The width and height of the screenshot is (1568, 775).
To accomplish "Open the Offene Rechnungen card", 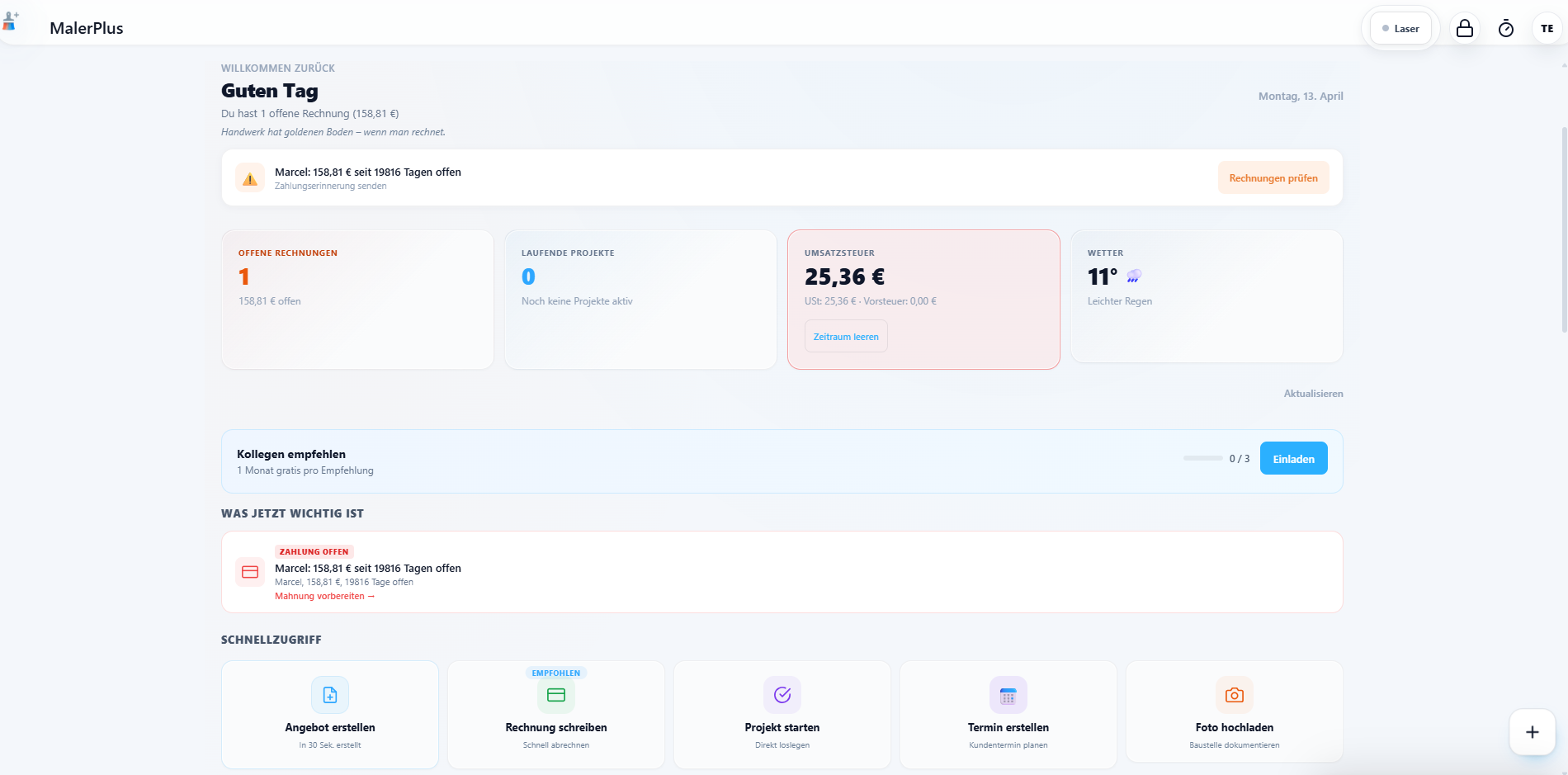I will click(357, 300).
